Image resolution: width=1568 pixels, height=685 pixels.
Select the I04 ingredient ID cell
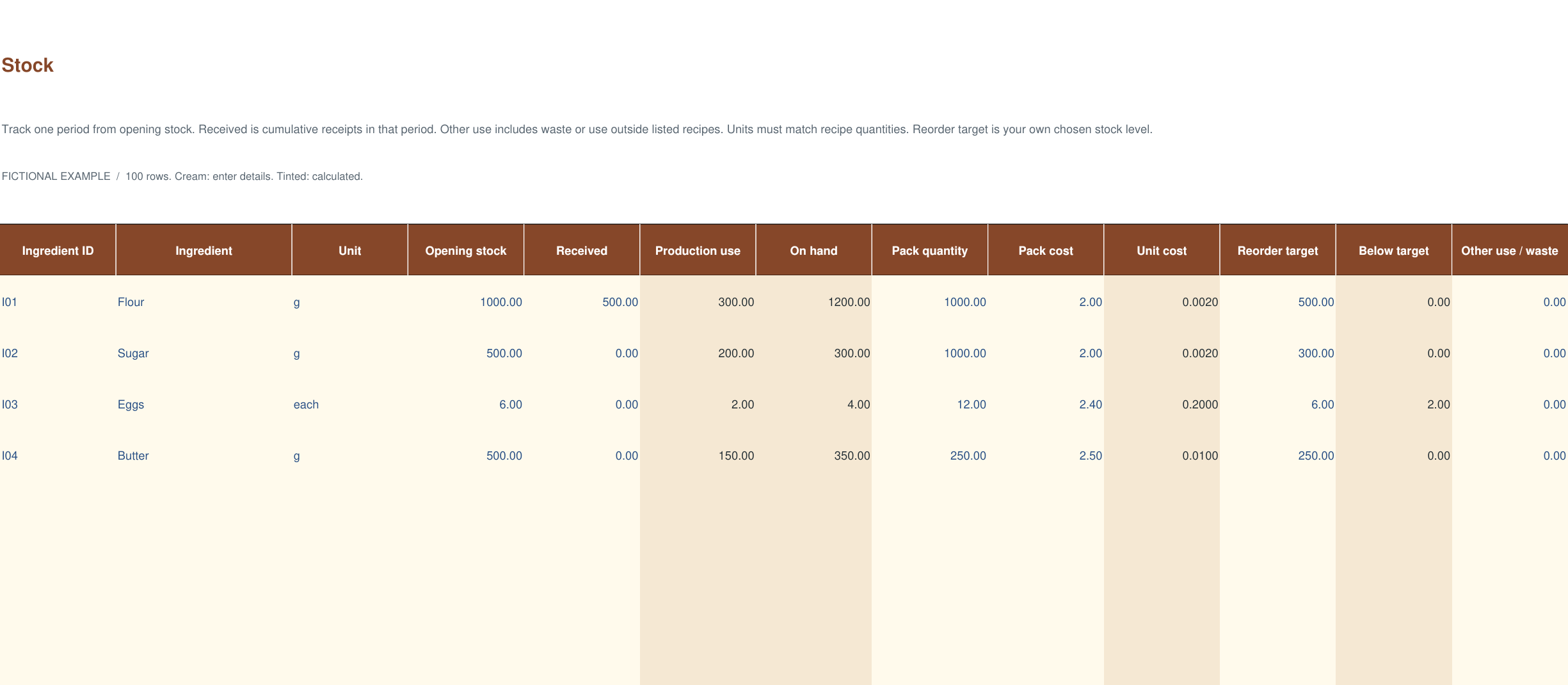click(58, 456)
